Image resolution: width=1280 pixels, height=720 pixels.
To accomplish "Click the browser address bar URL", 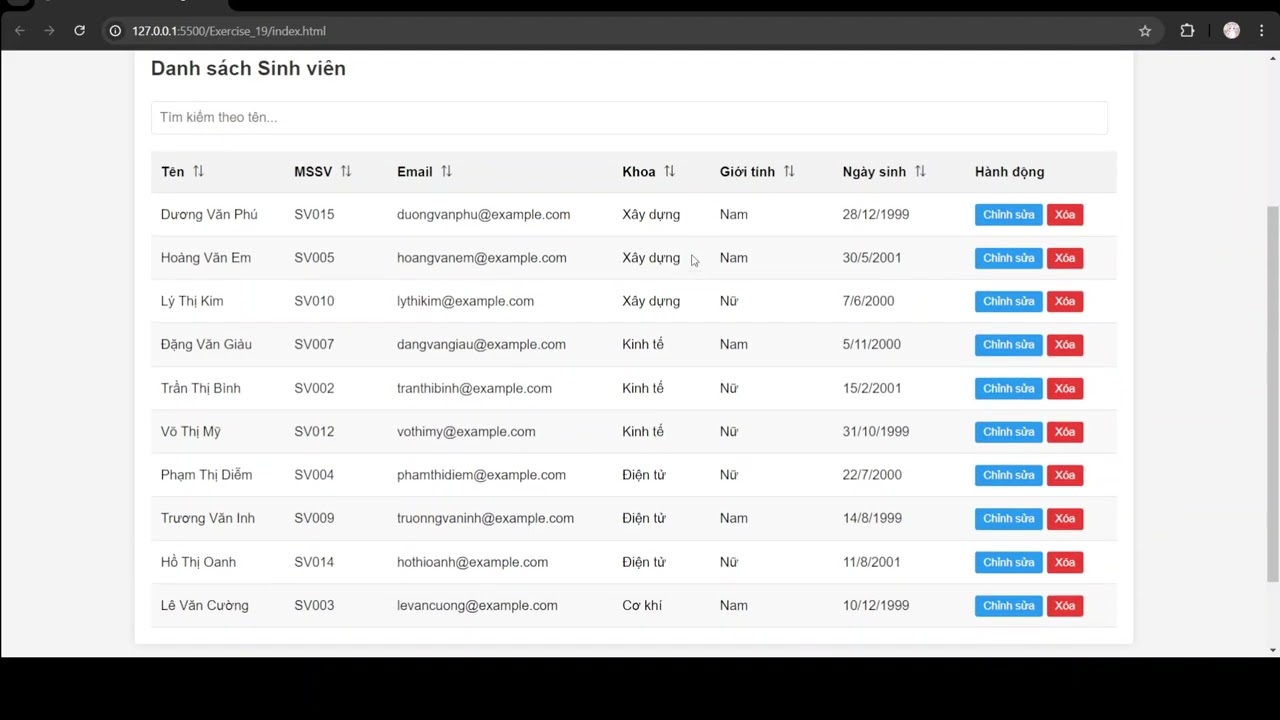I will 229,31.
